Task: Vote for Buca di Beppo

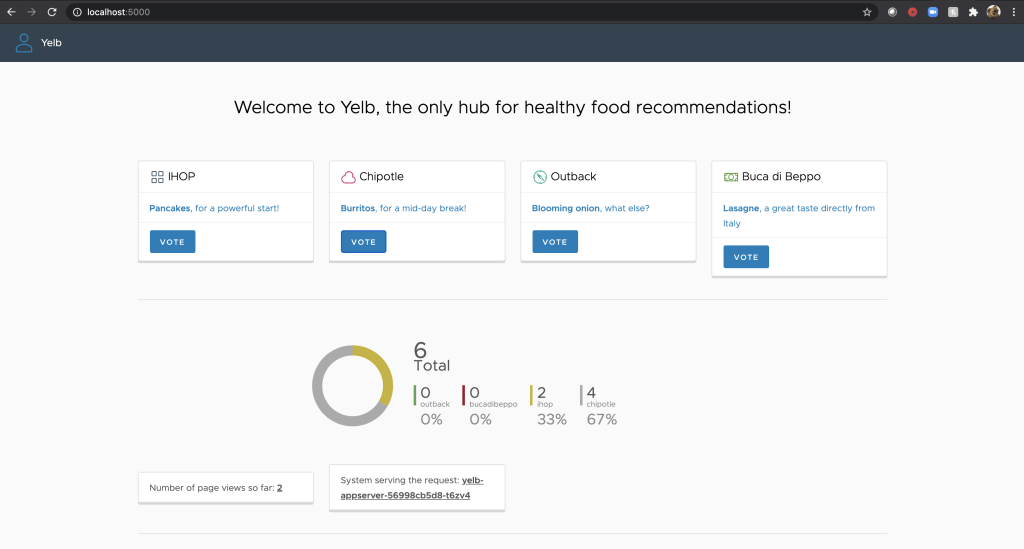Action: pyautogui.click(x=746, y=257)
